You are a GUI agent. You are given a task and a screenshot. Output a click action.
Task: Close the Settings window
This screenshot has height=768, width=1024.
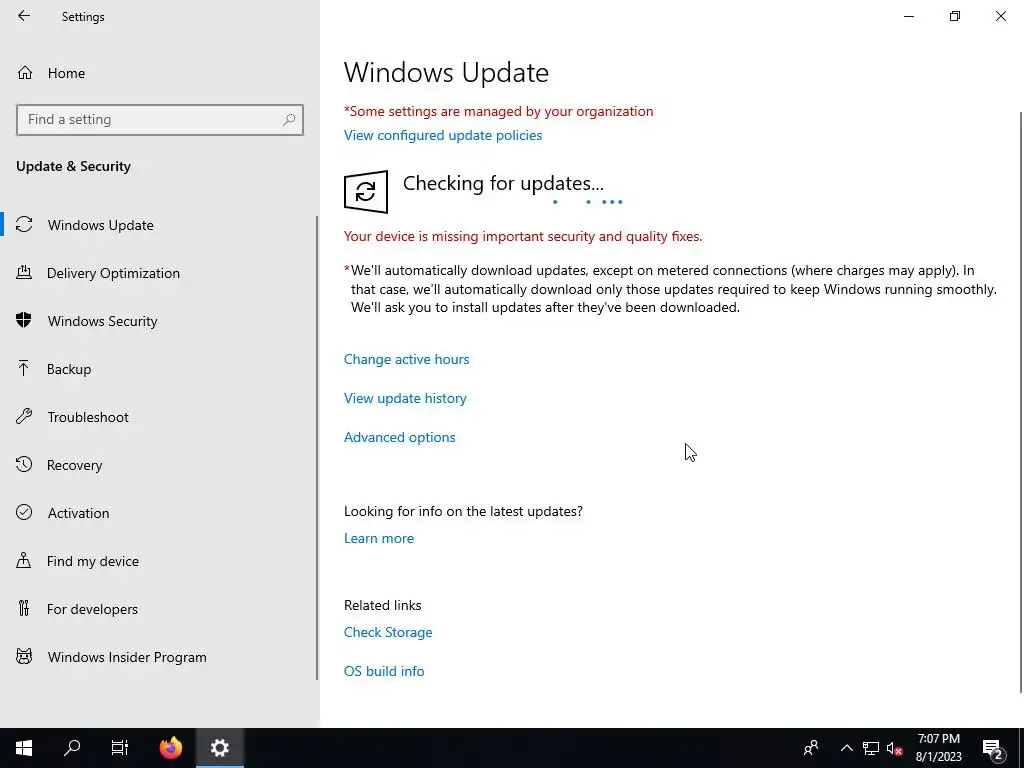[x=1000, y=16]
